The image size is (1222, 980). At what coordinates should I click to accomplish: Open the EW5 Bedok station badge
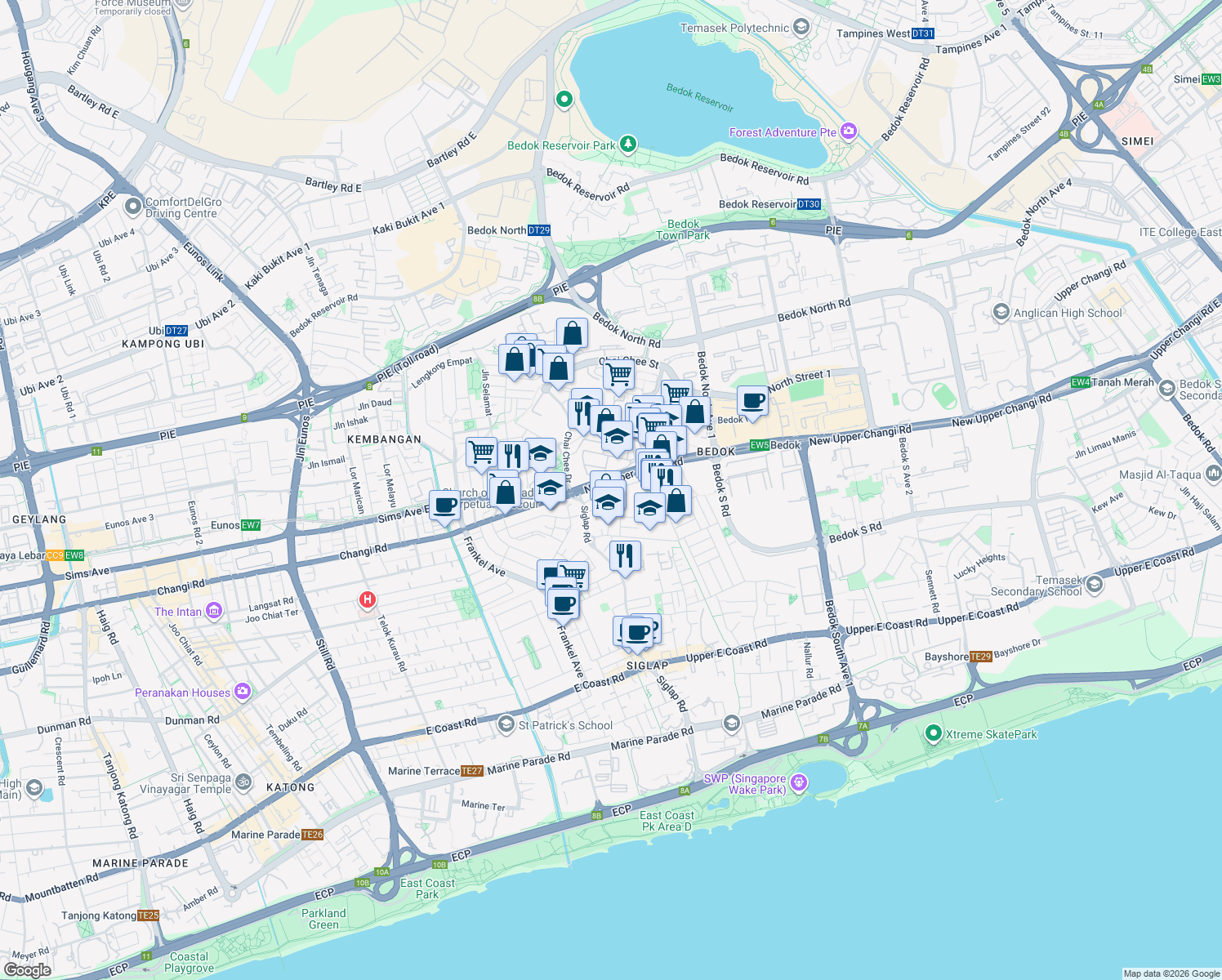click(x=758, y=447)
